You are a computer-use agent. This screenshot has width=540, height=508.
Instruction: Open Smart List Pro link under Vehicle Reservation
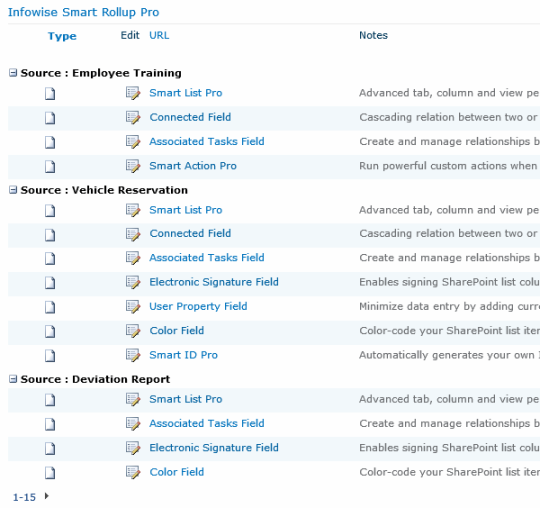click(186, 210)
